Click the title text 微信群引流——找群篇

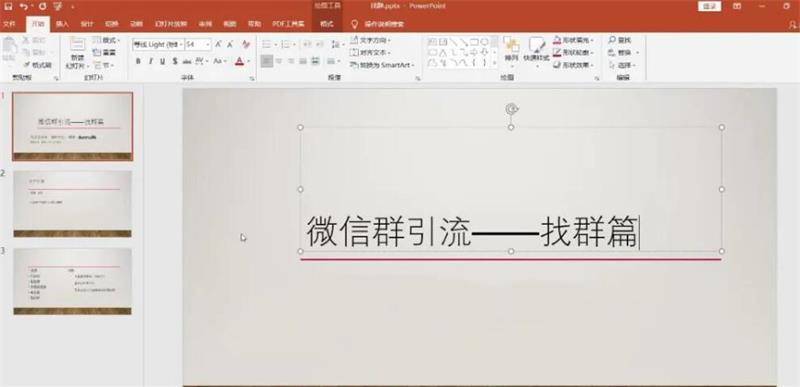tap(472, 231)
